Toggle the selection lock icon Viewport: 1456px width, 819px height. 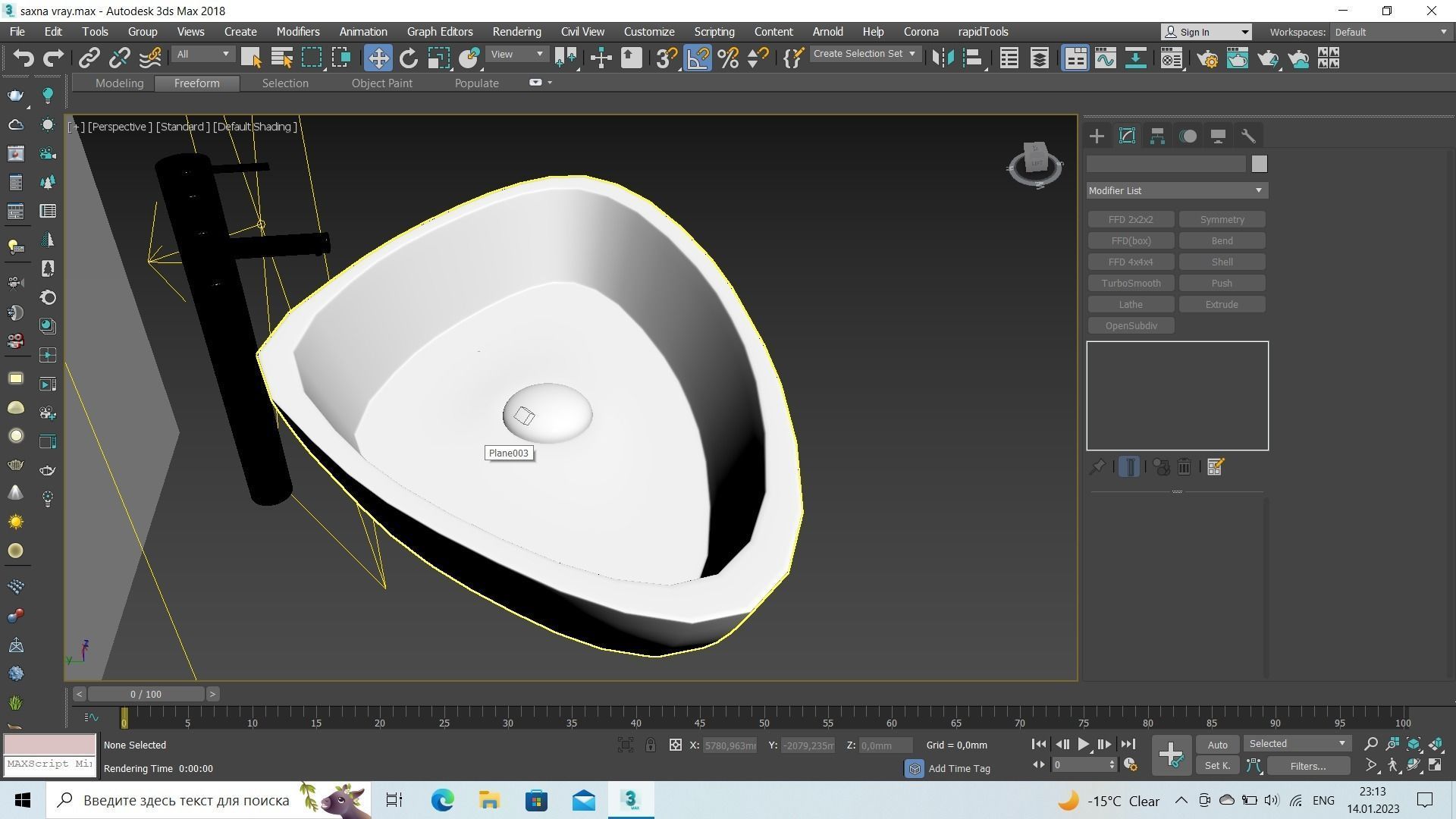point(651,745)
